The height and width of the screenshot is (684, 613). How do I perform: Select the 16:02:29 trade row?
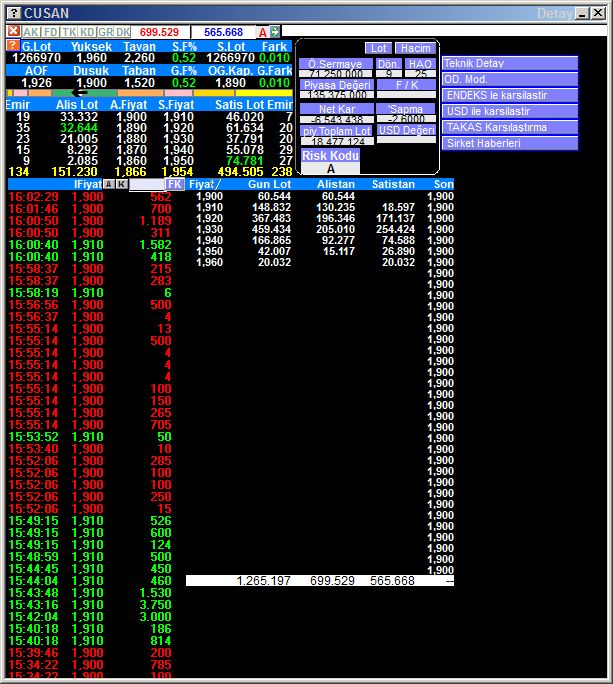[90, 197]
